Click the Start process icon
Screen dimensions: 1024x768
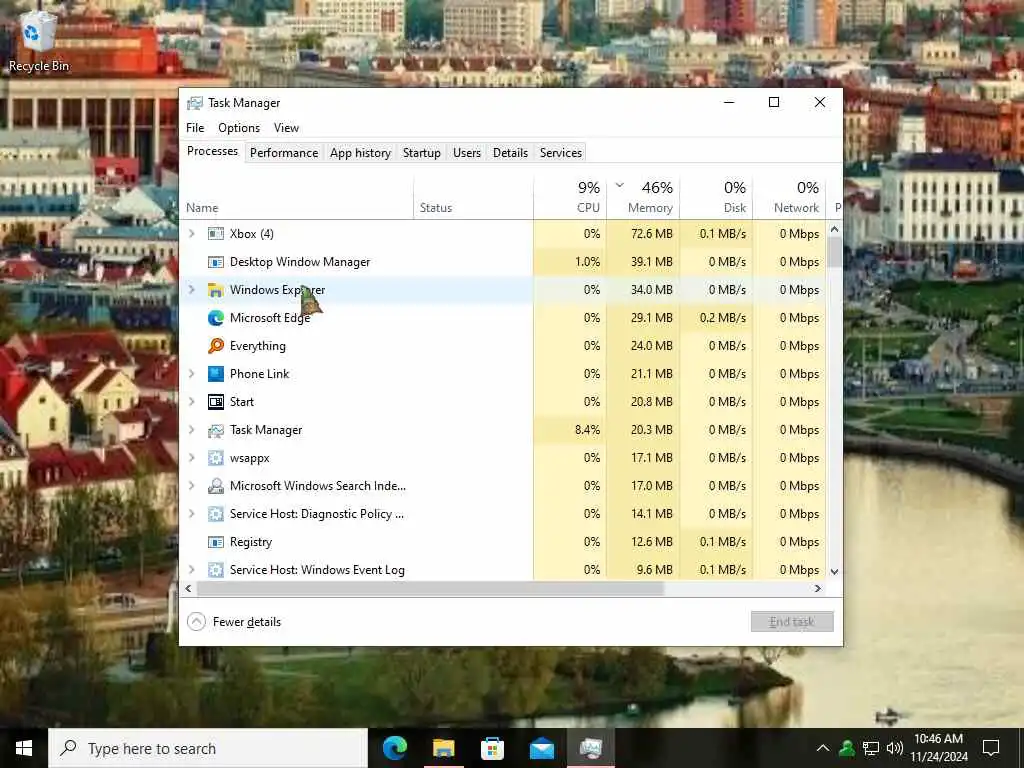[x=216, y=402]
